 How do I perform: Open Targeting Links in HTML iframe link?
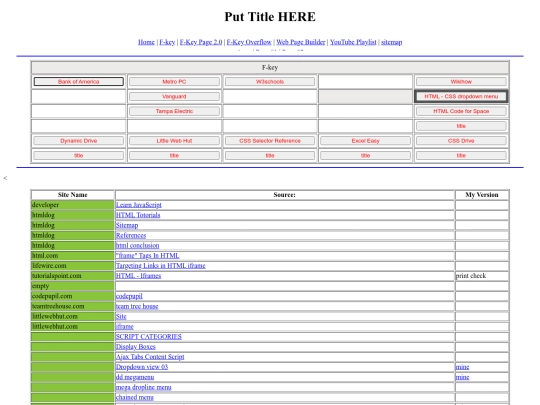[x=160, y=266]
